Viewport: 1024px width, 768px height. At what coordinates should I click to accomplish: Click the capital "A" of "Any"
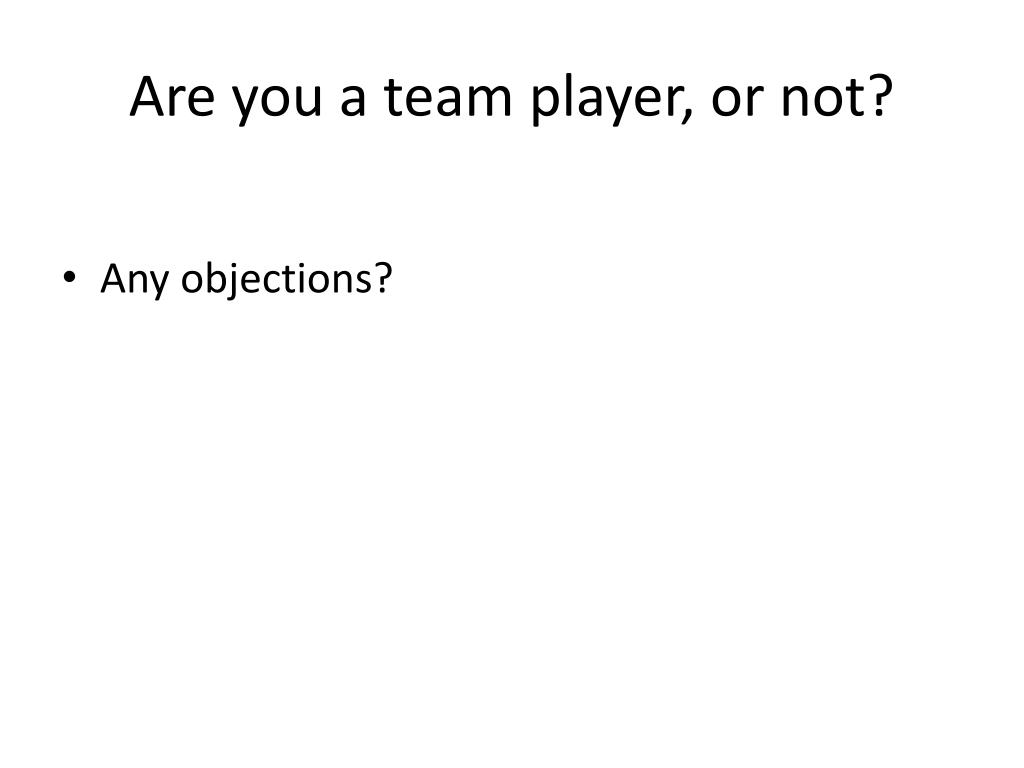click(x=114, y=278)
